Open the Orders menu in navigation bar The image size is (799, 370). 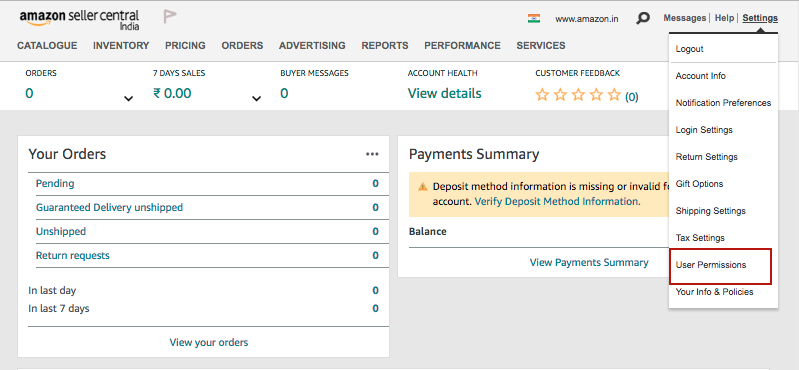(x=242, y=45)
